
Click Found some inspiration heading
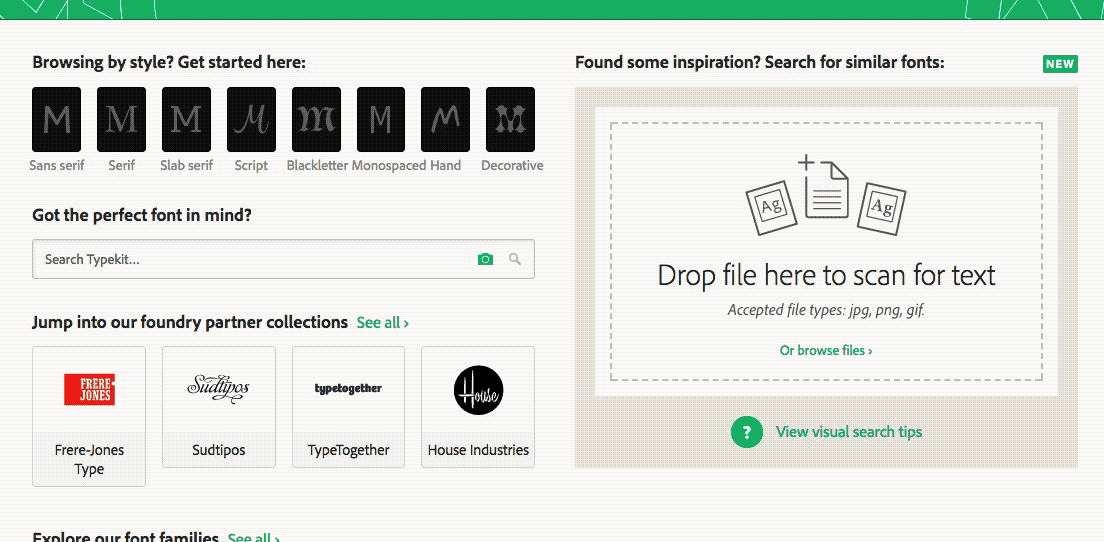pyautogui.click(x=760, y=62)
